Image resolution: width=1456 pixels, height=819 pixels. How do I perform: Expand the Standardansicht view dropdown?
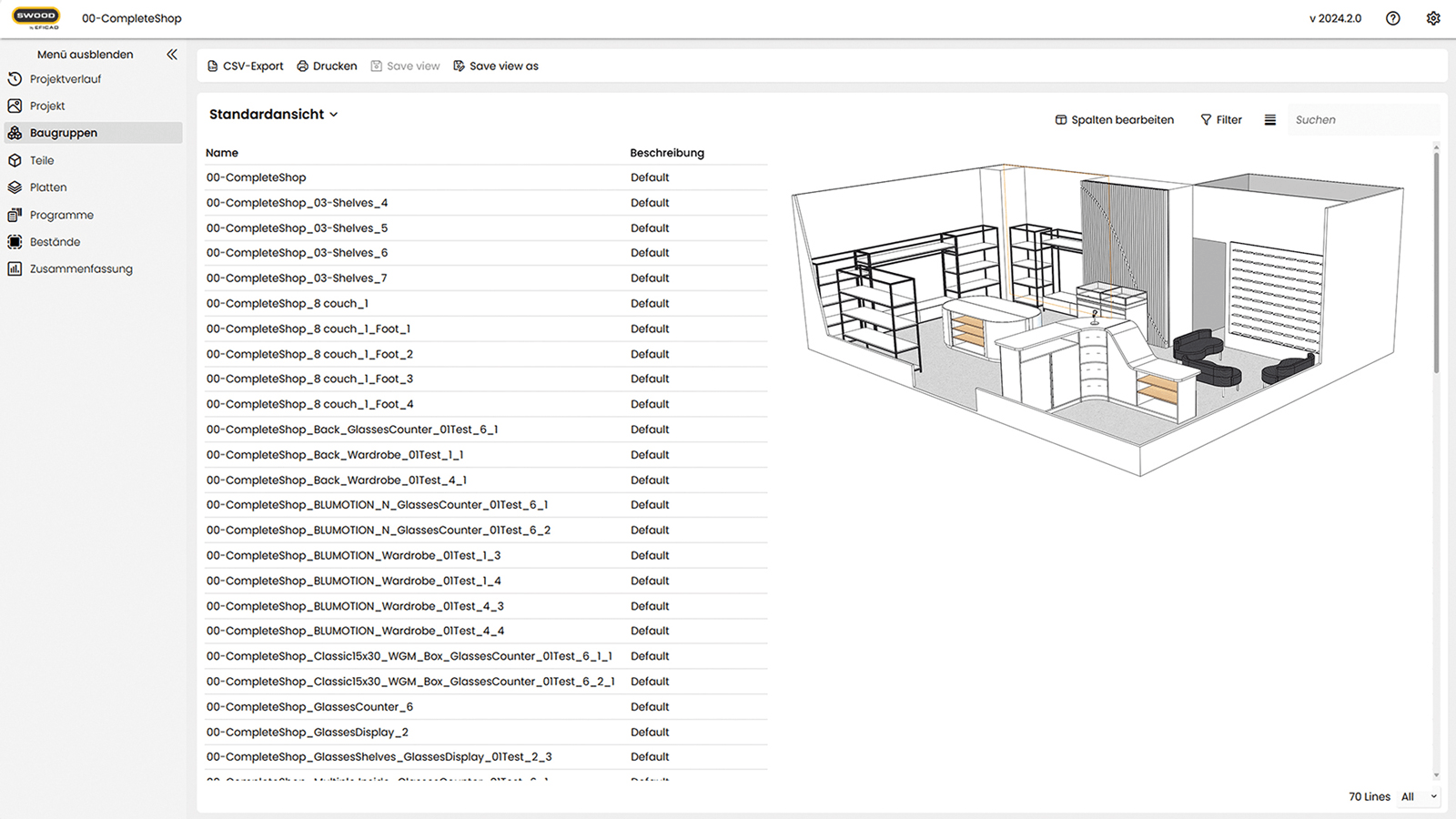click(273, 115)
